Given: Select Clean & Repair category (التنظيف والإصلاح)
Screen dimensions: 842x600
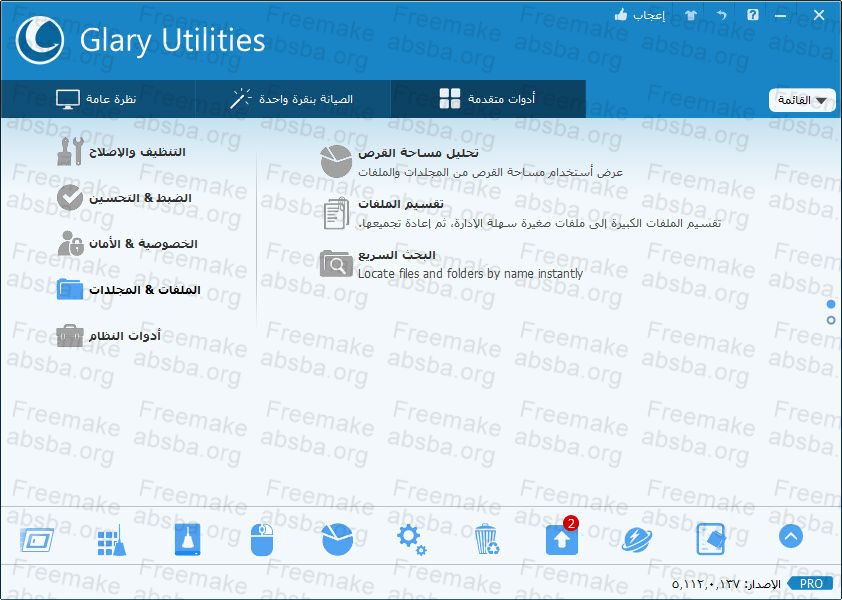Looking at the screenshot, I should point(121,152).
